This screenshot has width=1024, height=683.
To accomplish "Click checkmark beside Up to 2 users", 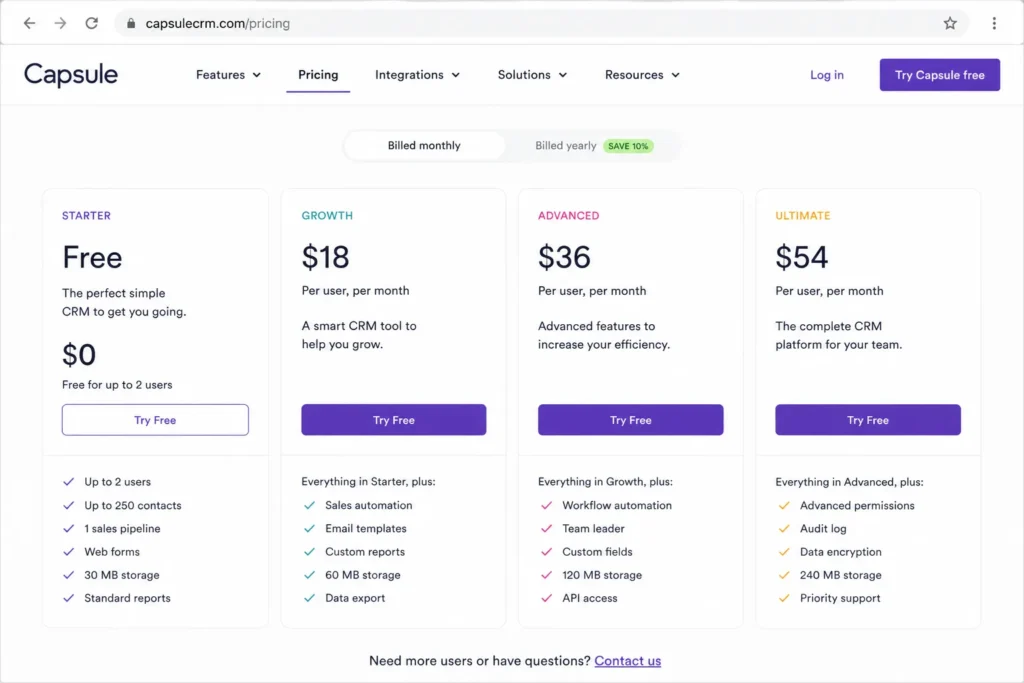I will pos(69,482).
